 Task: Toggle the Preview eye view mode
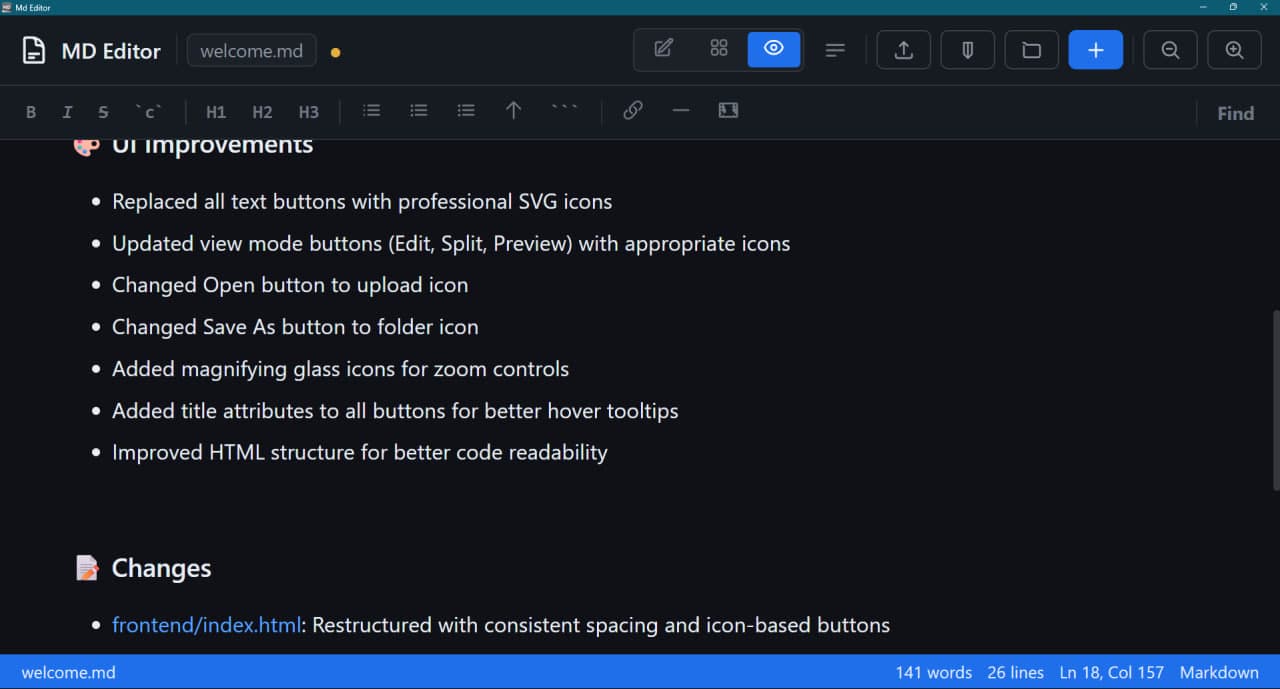(x=774, y=49)
